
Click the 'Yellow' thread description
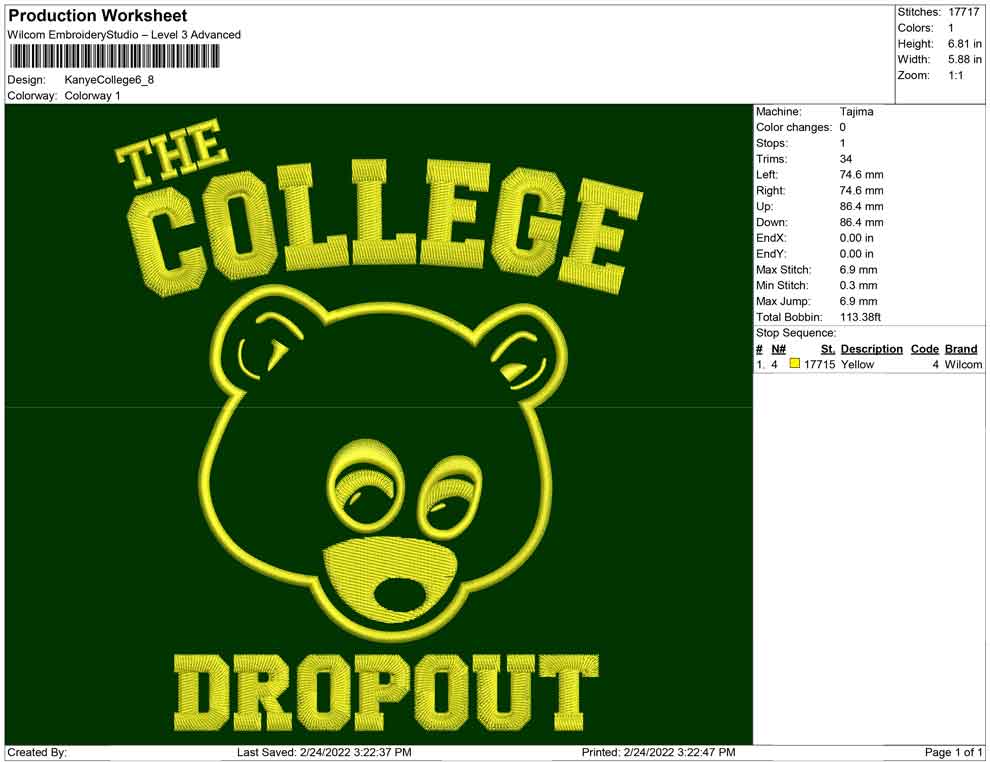[857, 364]
